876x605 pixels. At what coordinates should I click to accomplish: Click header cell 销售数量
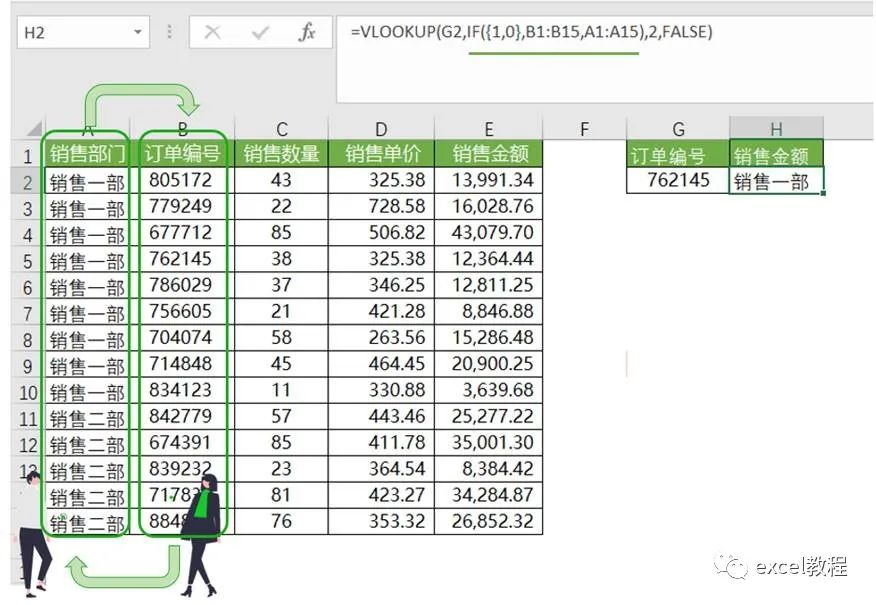point(282,154)
